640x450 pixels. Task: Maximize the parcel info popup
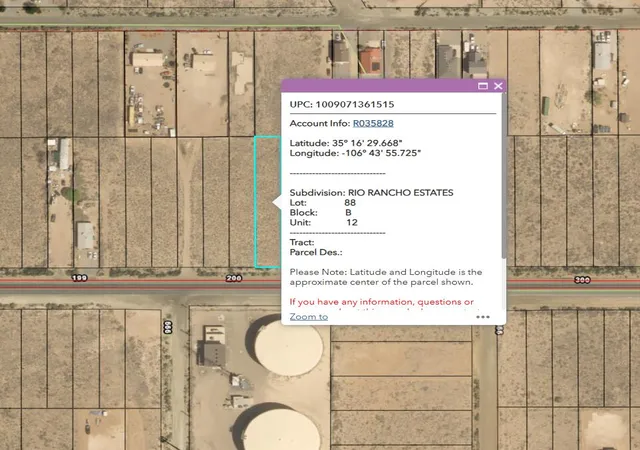tap(483, 86)
